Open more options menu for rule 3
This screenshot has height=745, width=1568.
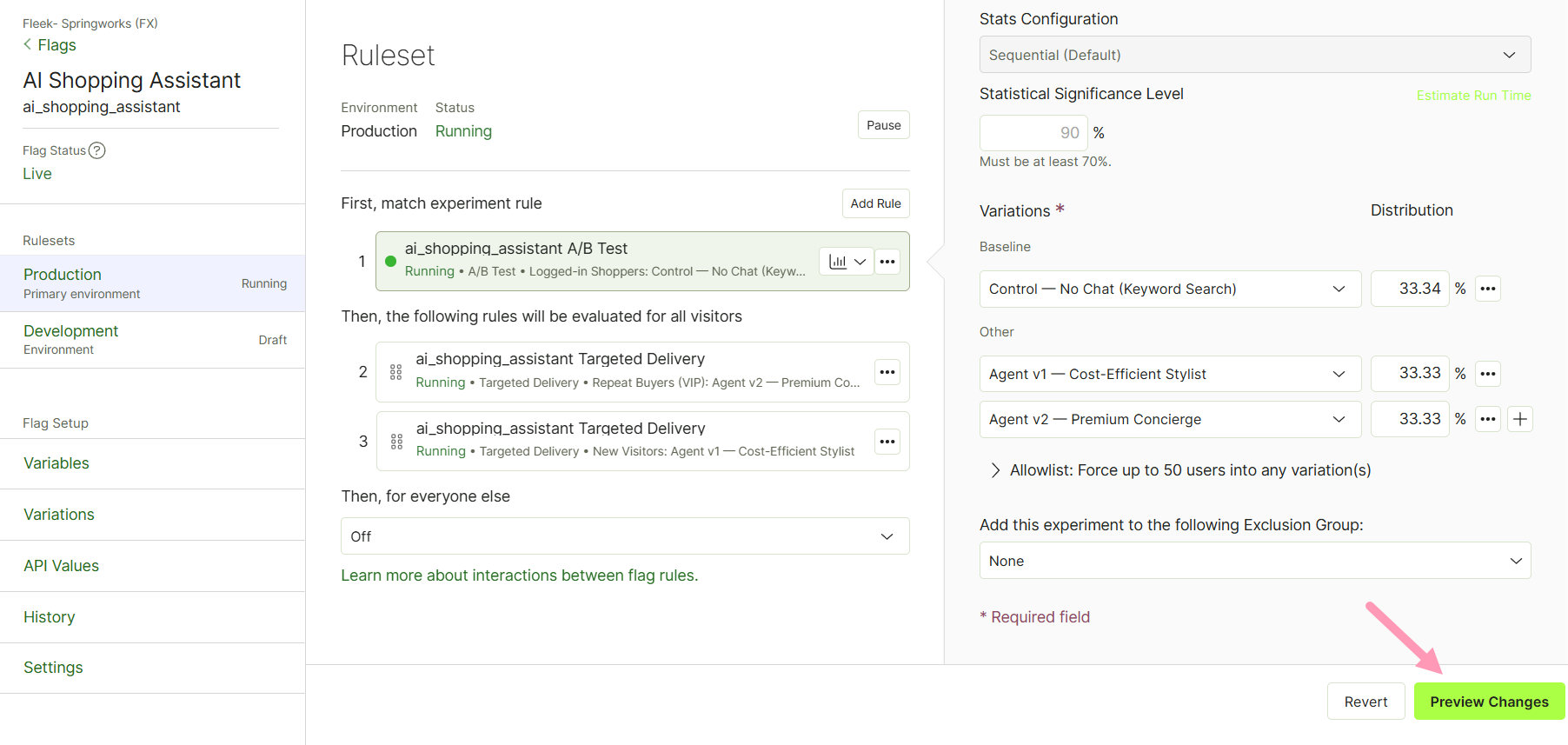(887, 442)
